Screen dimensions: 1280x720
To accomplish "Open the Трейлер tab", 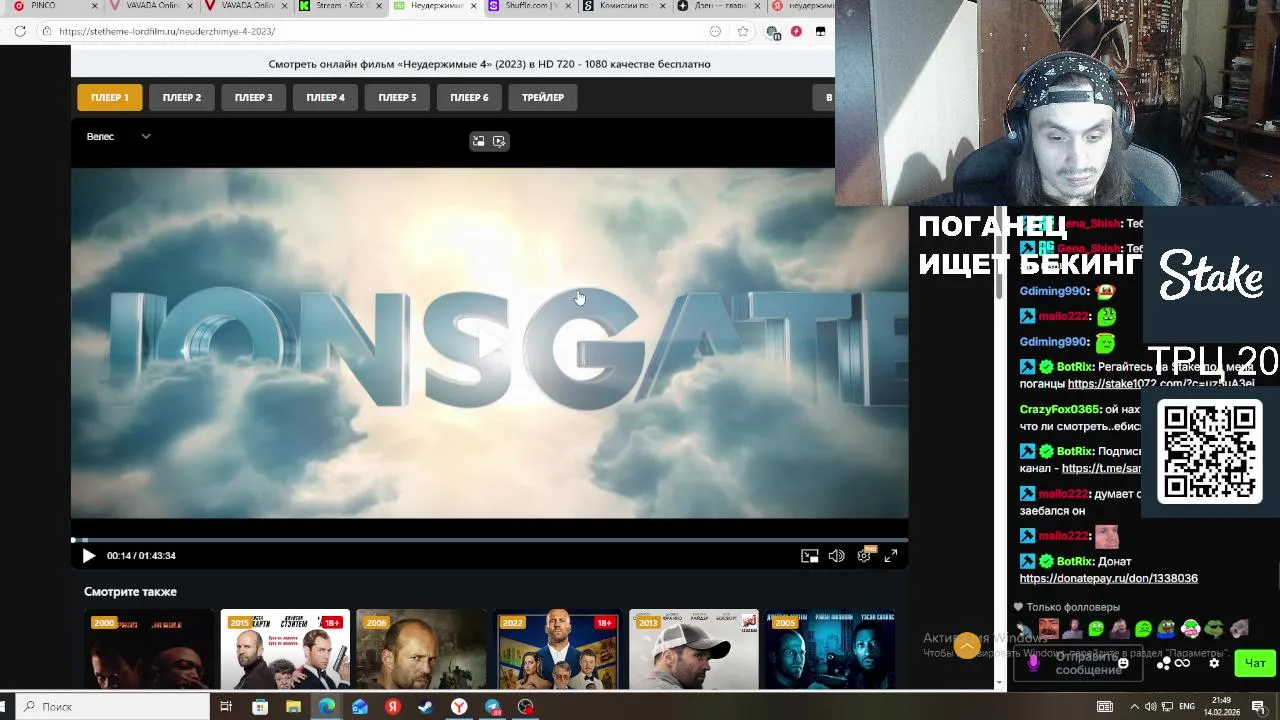I will 543,97.
